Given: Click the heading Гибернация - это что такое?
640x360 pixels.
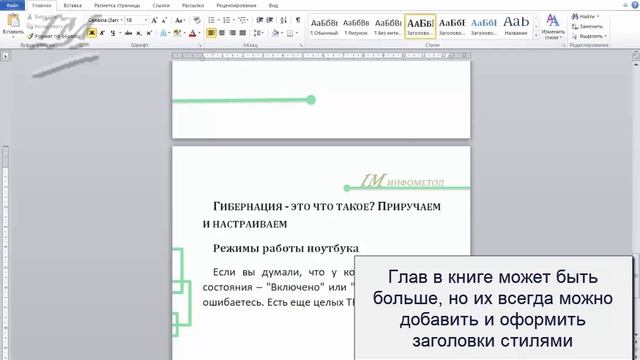Looking at the screenshot, I should 293,206.
